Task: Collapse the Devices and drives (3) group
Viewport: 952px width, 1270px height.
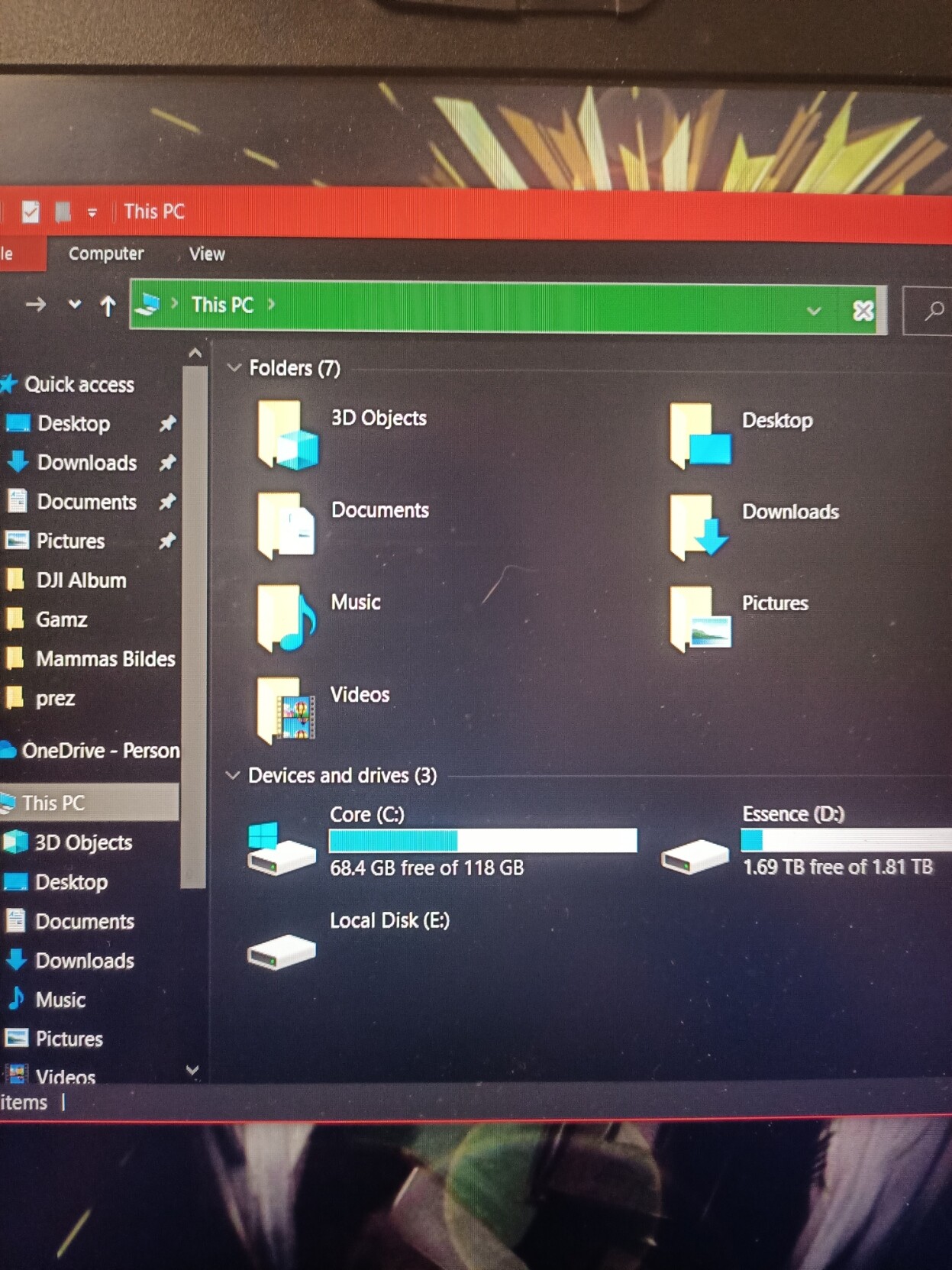Action: [x=233, y=775]
